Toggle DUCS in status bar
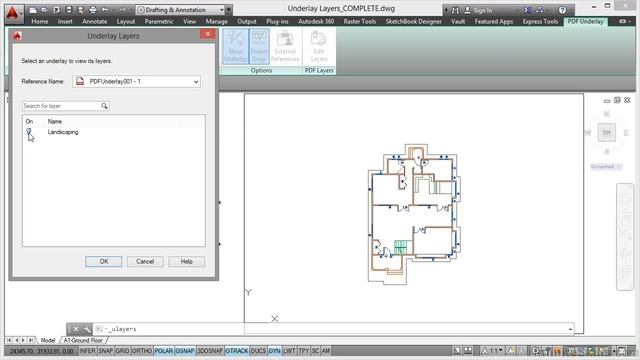This screenshot has width=640, height=360. (x=258, y=351)
